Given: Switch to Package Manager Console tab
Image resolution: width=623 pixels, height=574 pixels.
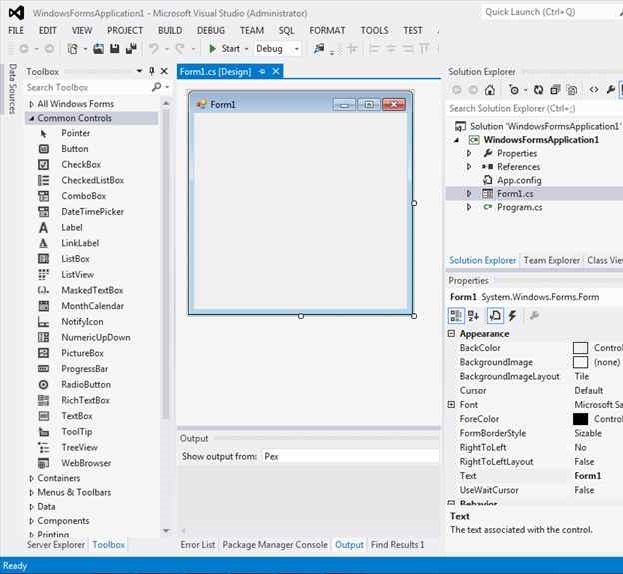Looking at the screenshot, I should (x=275, y=545).
